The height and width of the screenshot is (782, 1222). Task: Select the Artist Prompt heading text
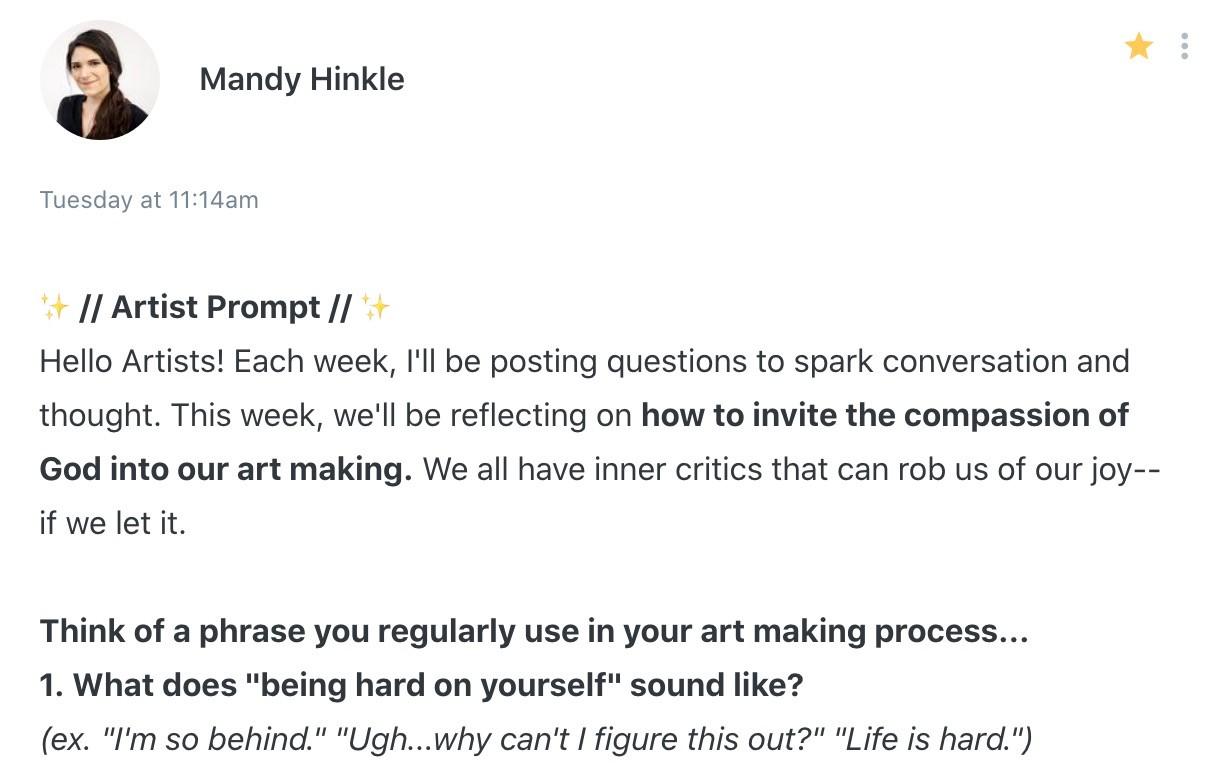(215, 307)
